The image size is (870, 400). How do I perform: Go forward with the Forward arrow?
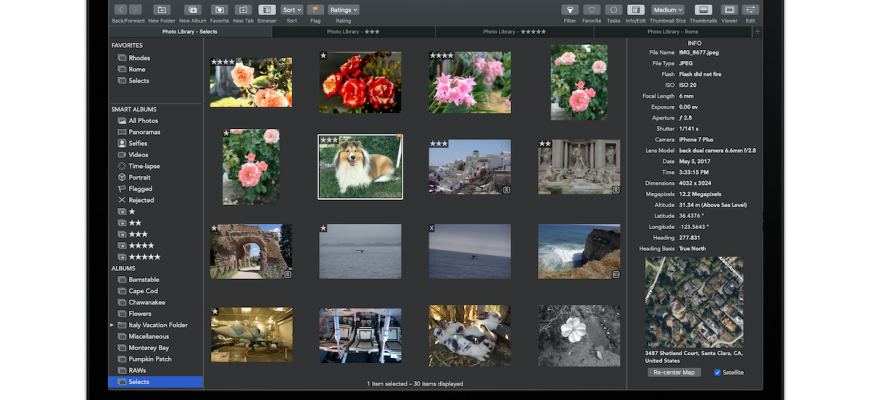tap(135, 9)
